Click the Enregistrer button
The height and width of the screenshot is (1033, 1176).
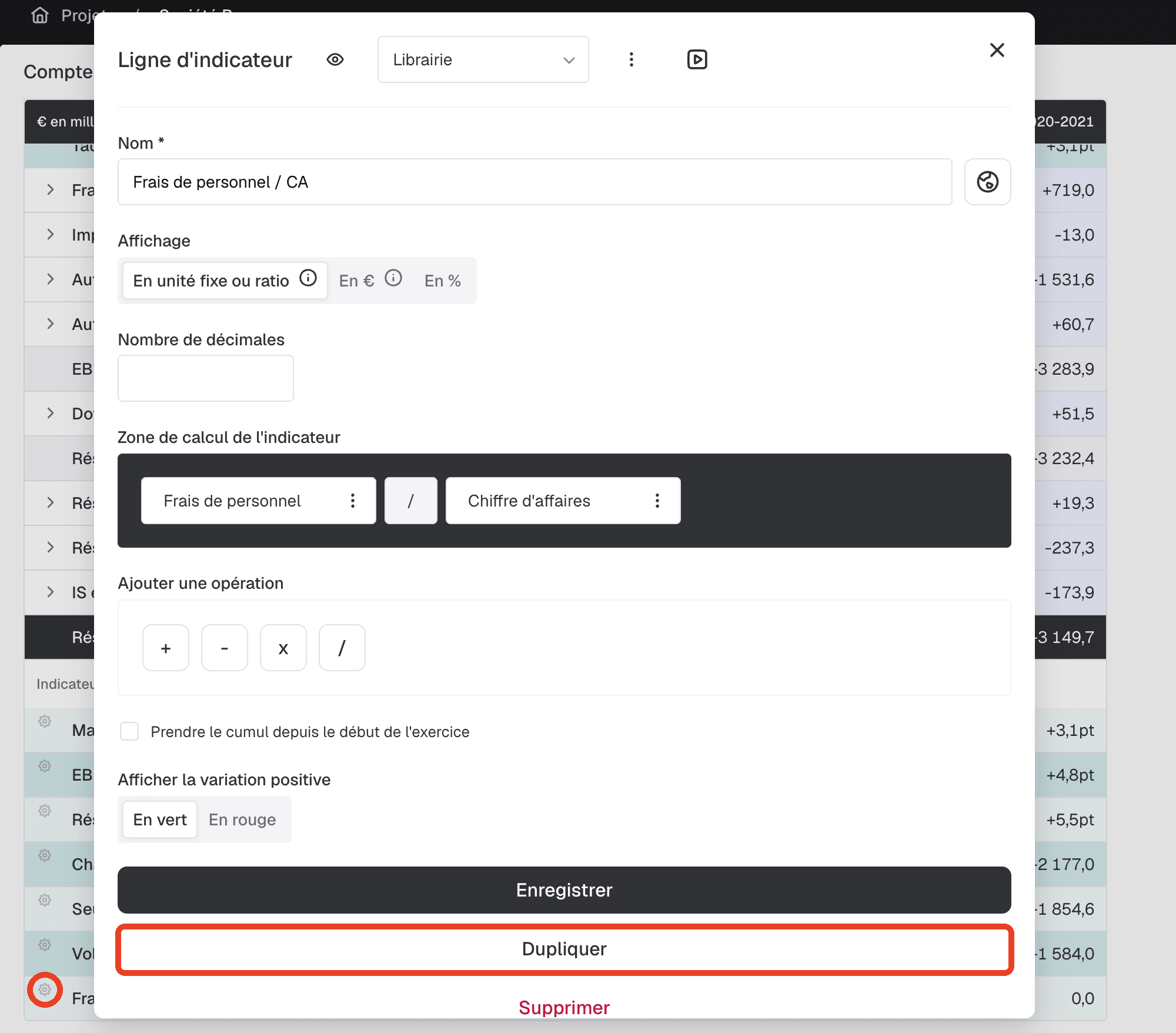pos(564,890)
